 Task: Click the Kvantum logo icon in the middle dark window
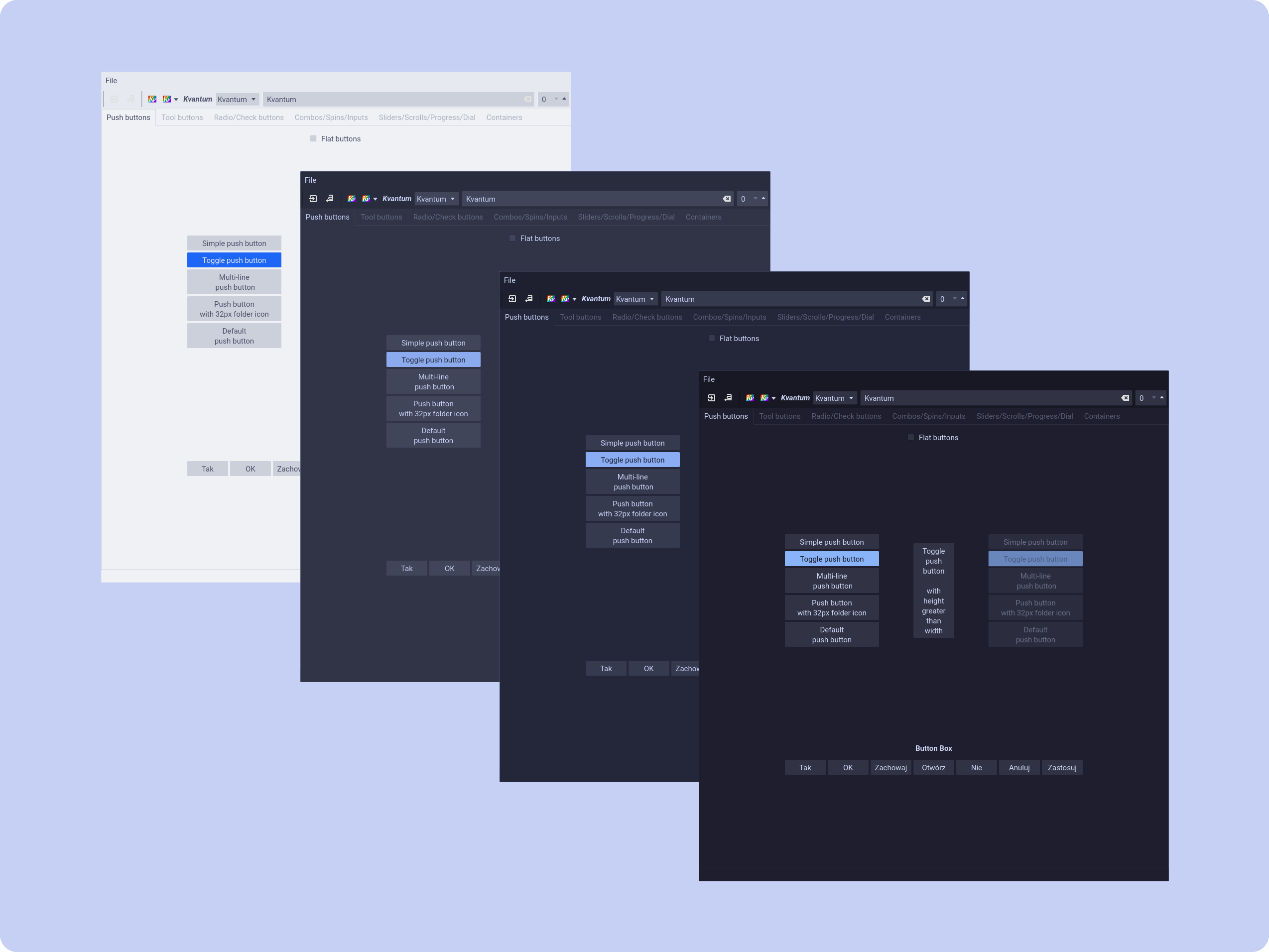click(550, 299)
